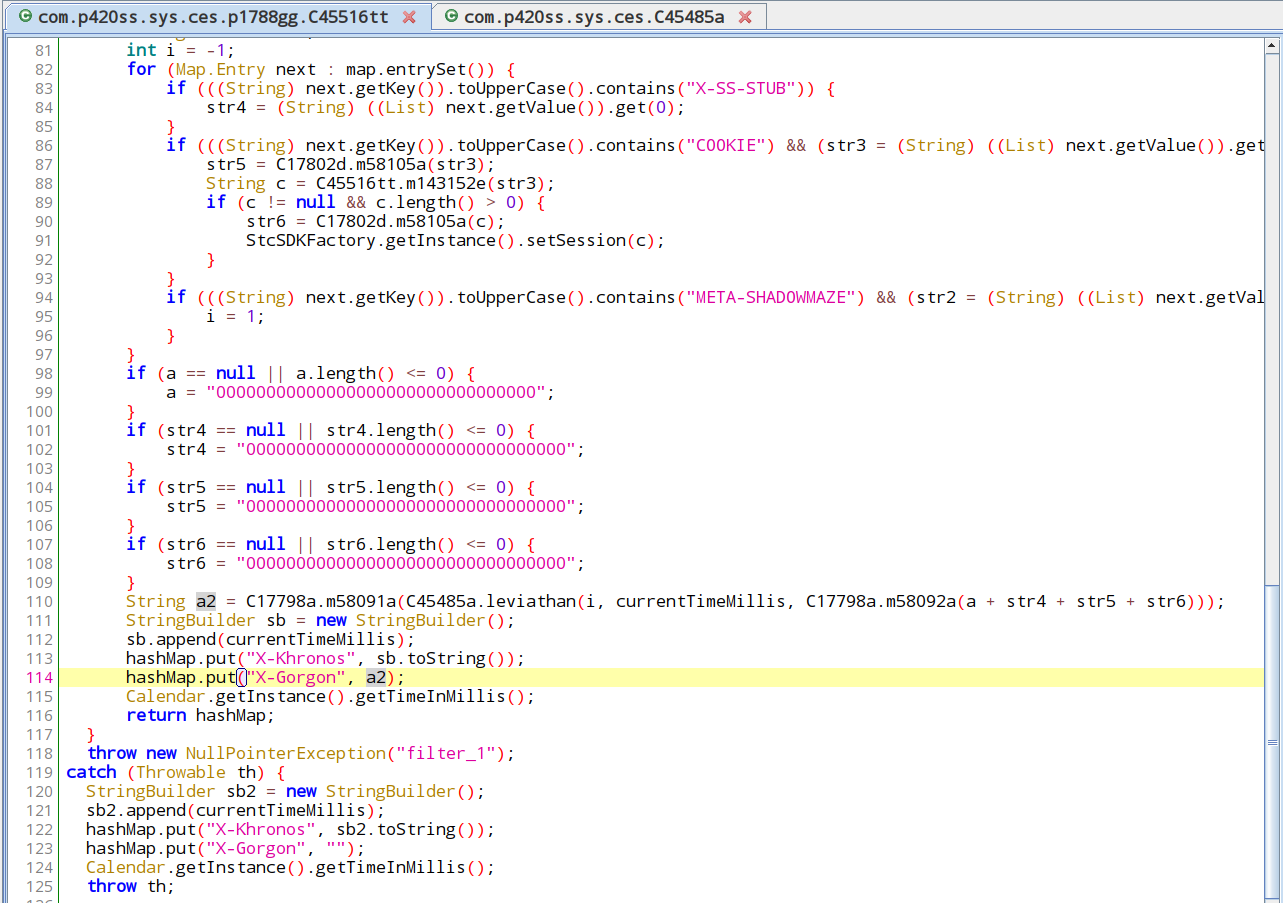
Task: Close the com.p420ss.sys.ces.C45485a tab
Action: 745,17
